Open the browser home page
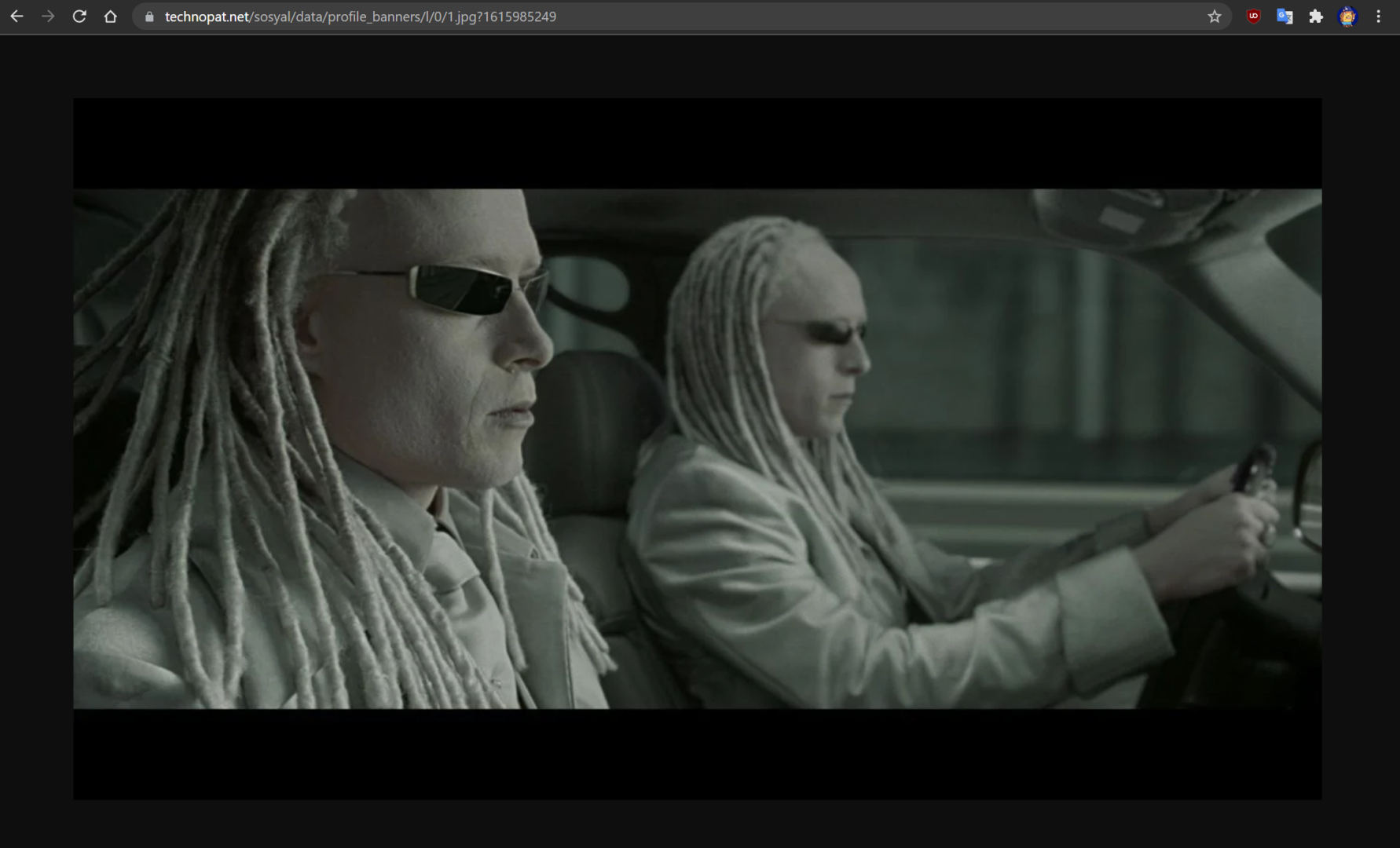Image resolution: width=1400 pixels, height=848 pixels. 111,16
